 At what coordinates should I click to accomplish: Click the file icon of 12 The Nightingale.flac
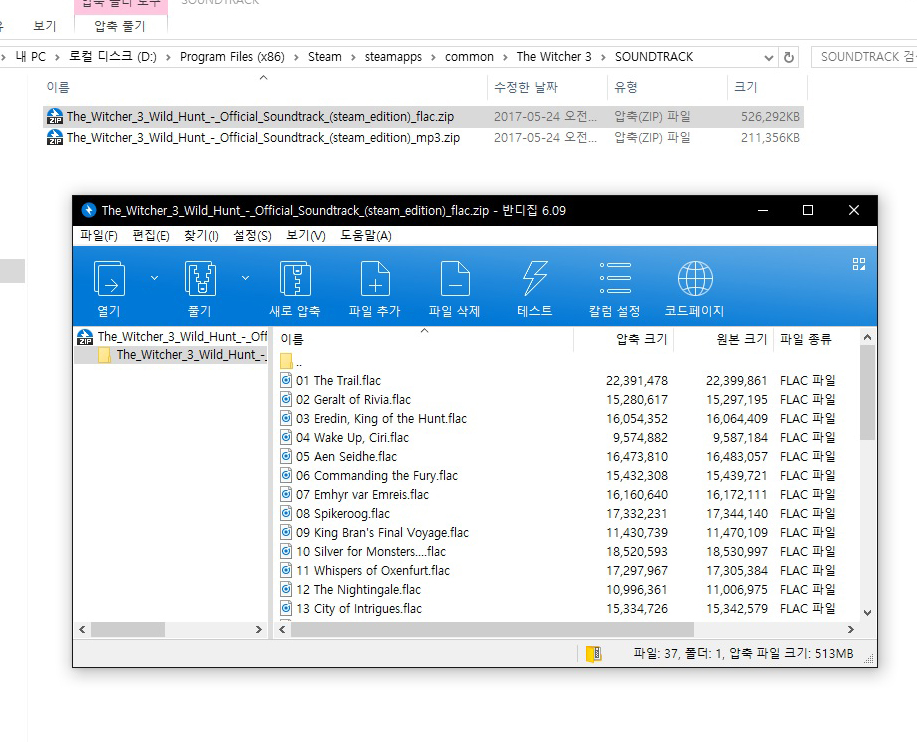pyautogui.click(x=286, y=589)
